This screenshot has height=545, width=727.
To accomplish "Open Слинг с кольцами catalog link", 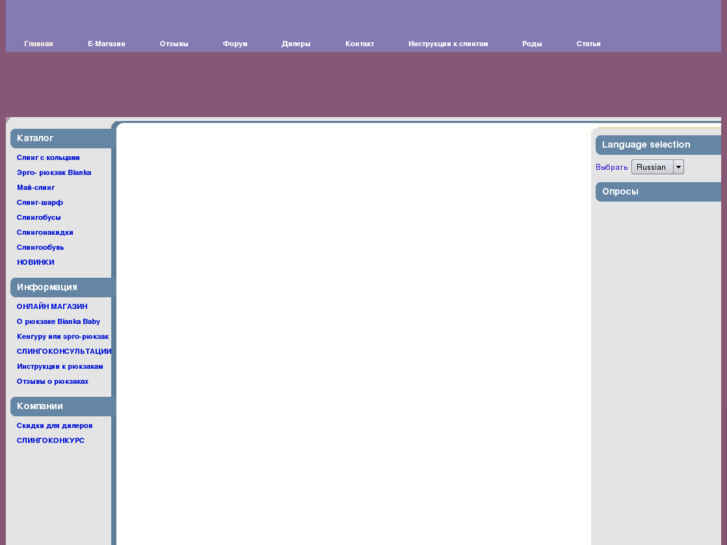I will pyautogui.click(x=48, y=158).
